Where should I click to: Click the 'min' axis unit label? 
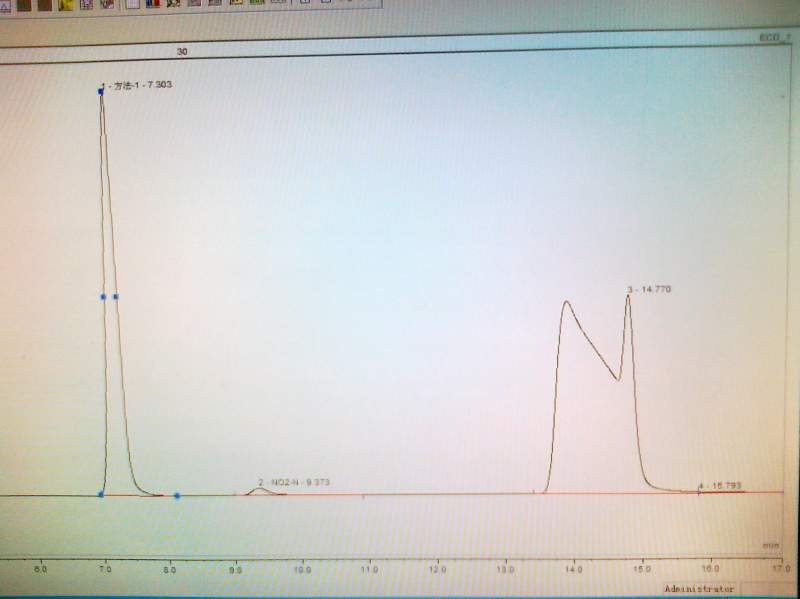pyautogui.click(x=771, y=545)
